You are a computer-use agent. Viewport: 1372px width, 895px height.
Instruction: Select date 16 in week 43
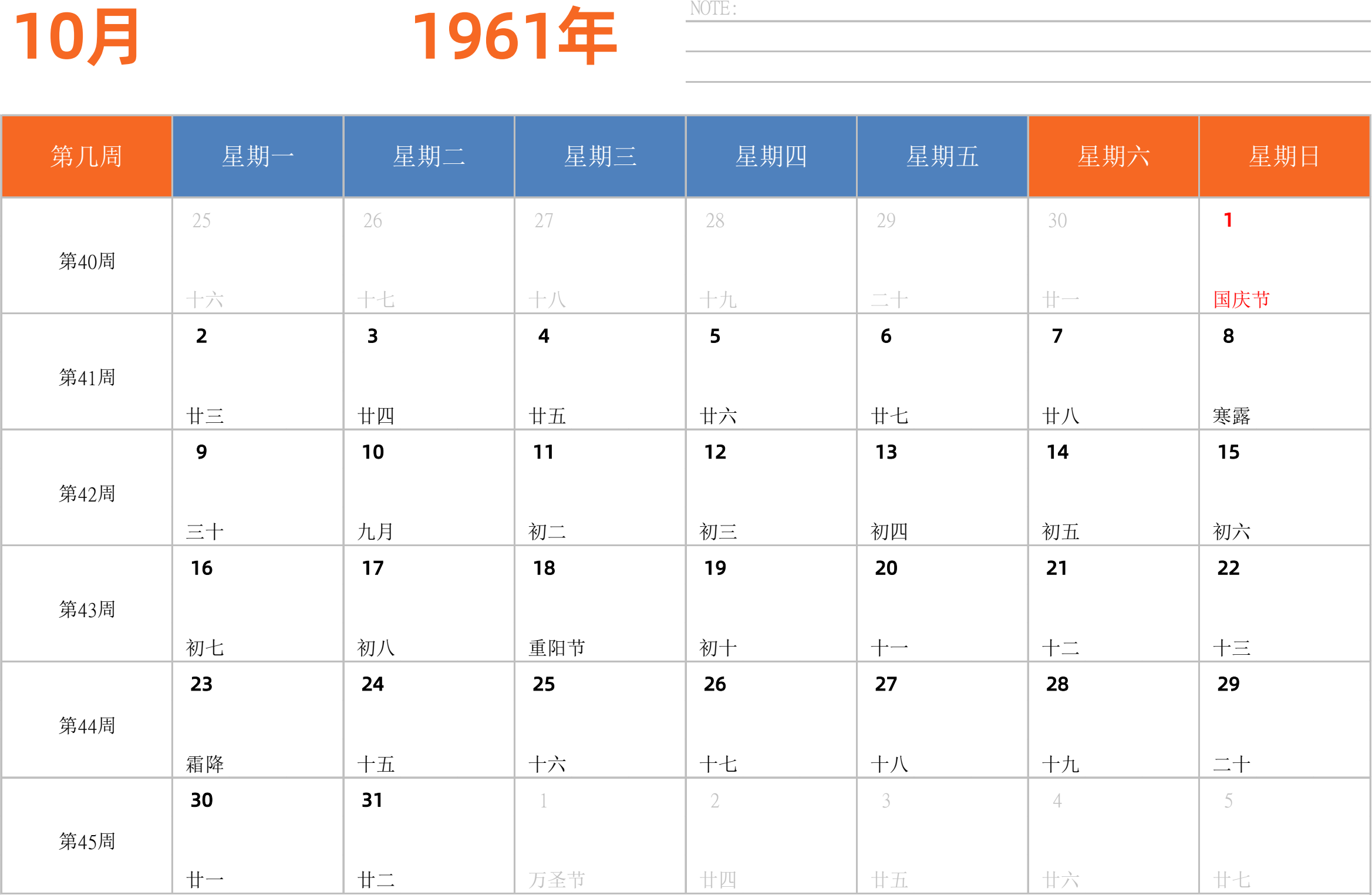click(x=201, y=568)
